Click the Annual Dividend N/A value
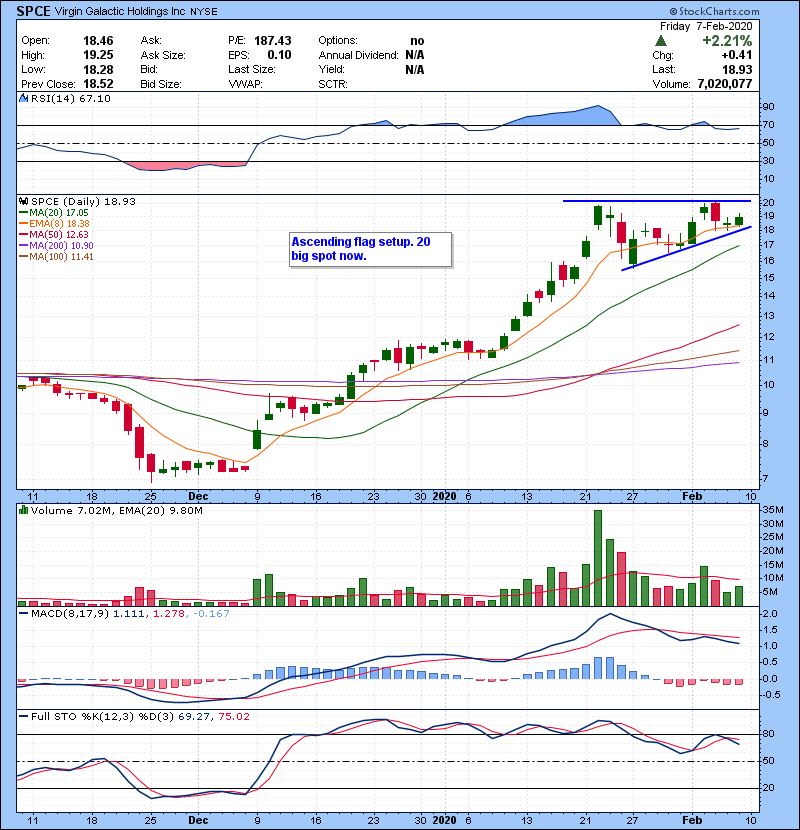Screen dimensions: 800x830 tap(415, 55)
